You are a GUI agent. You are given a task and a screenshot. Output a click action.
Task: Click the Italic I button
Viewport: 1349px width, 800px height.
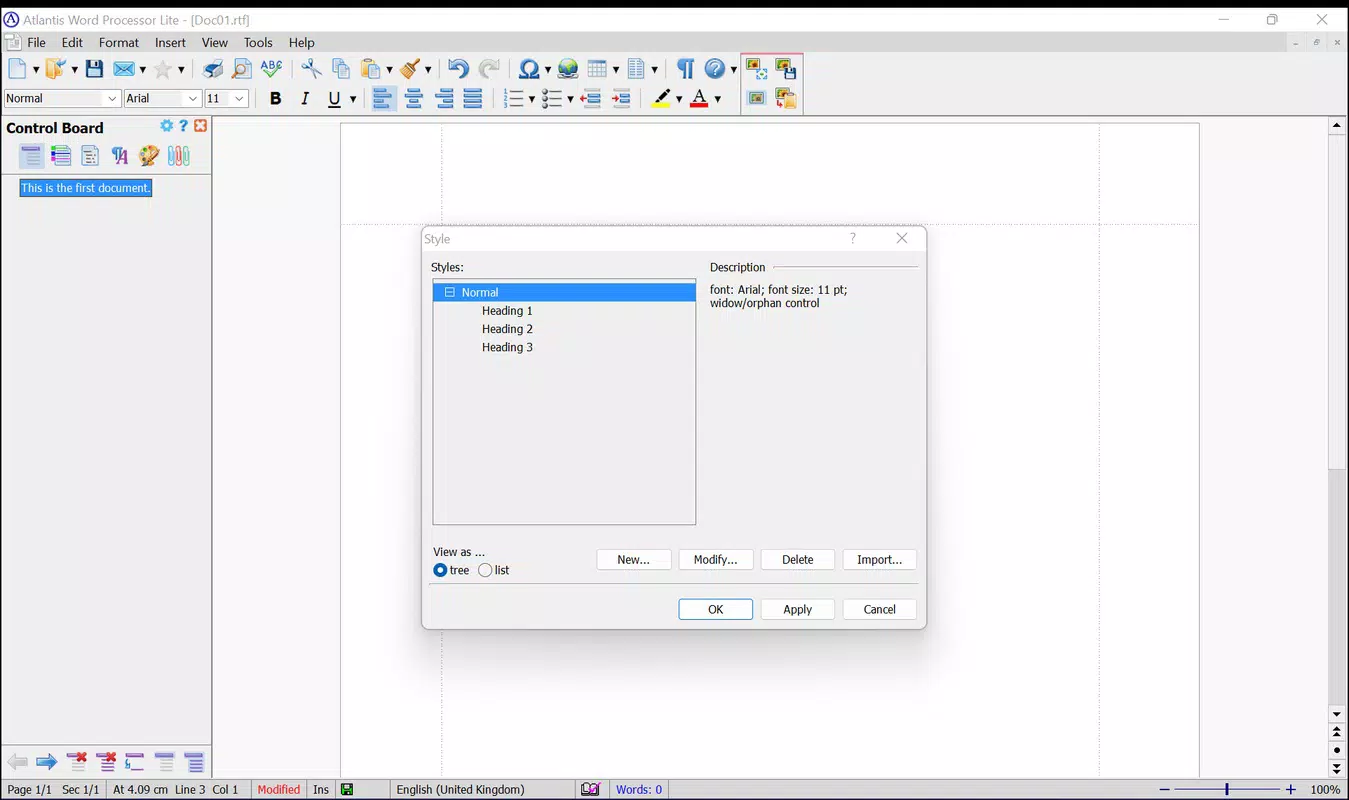[x=305, y=98]
